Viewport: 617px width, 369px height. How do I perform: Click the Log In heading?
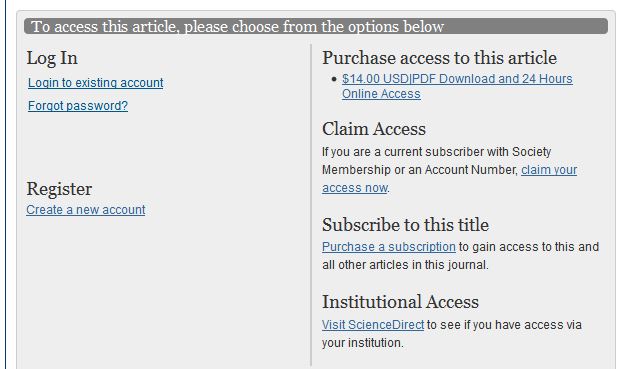pyautogui.click(x=52, y=58)
